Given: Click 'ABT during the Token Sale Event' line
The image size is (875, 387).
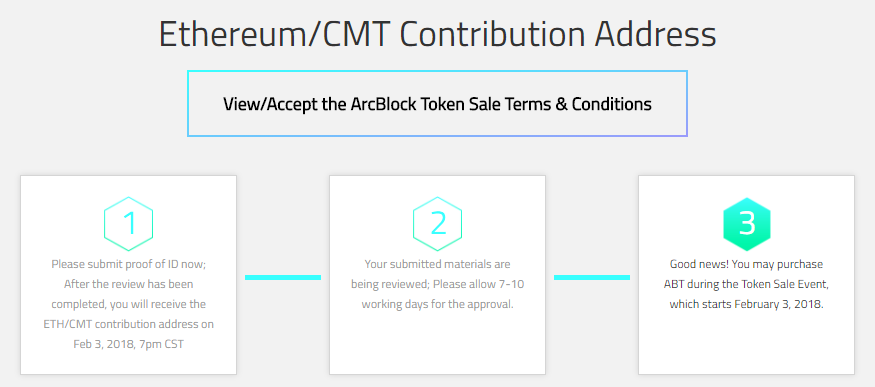Looking at the screenshot, I should point(747,284).
